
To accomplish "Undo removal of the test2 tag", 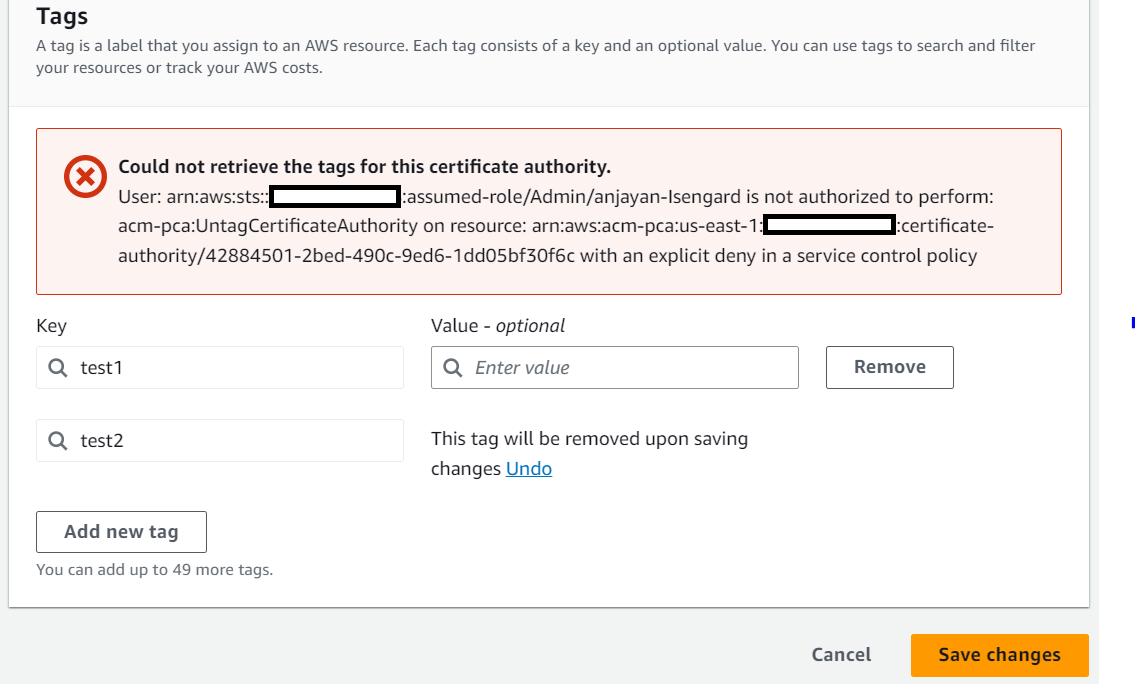I will click(528, 468).
